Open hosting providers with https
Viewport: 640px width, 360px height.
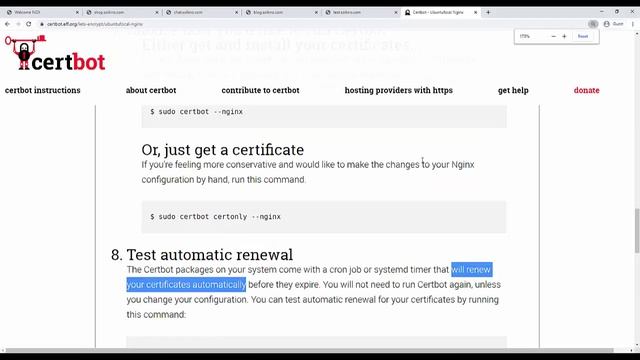pos(398,90)
